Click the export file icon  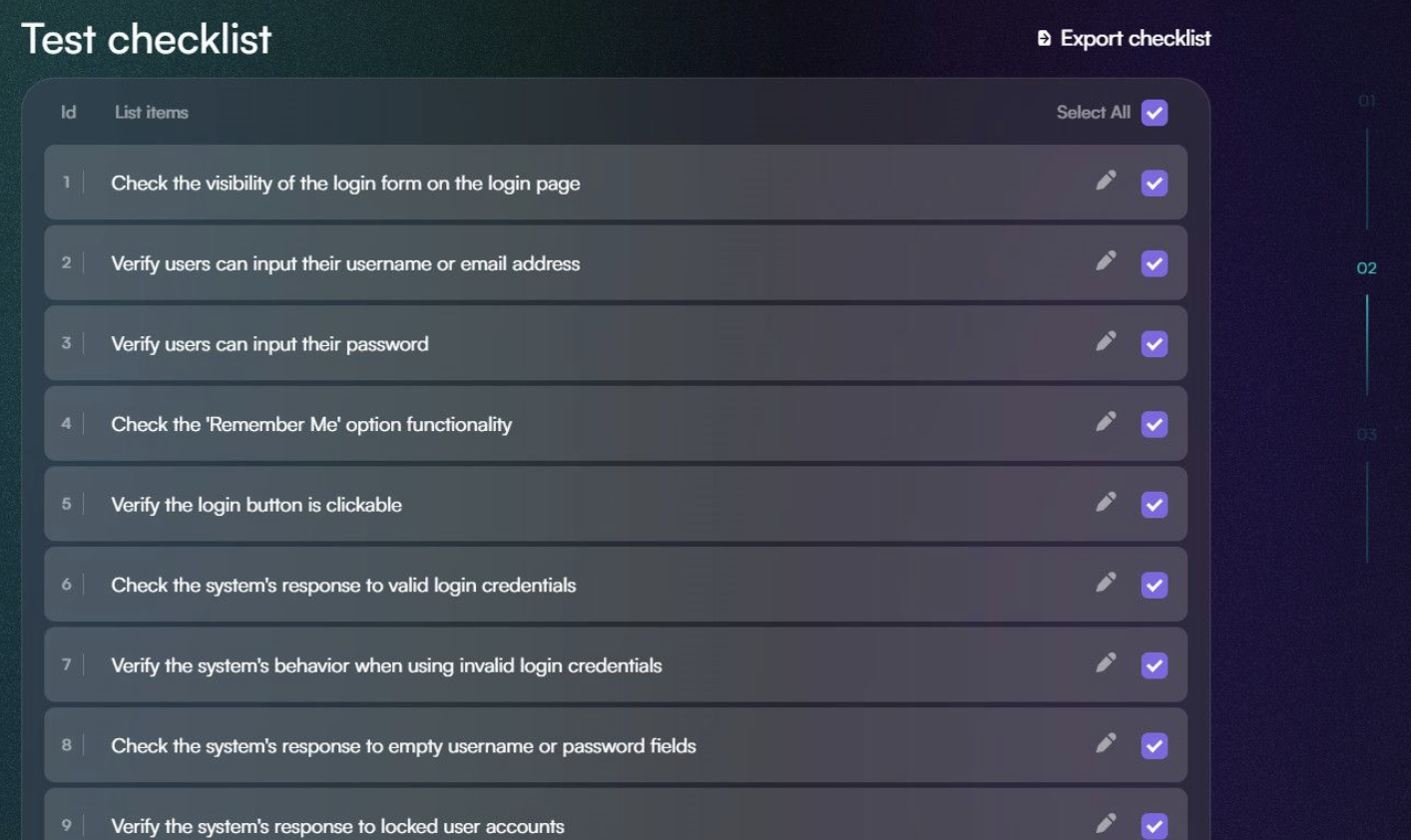[1044, 39]
